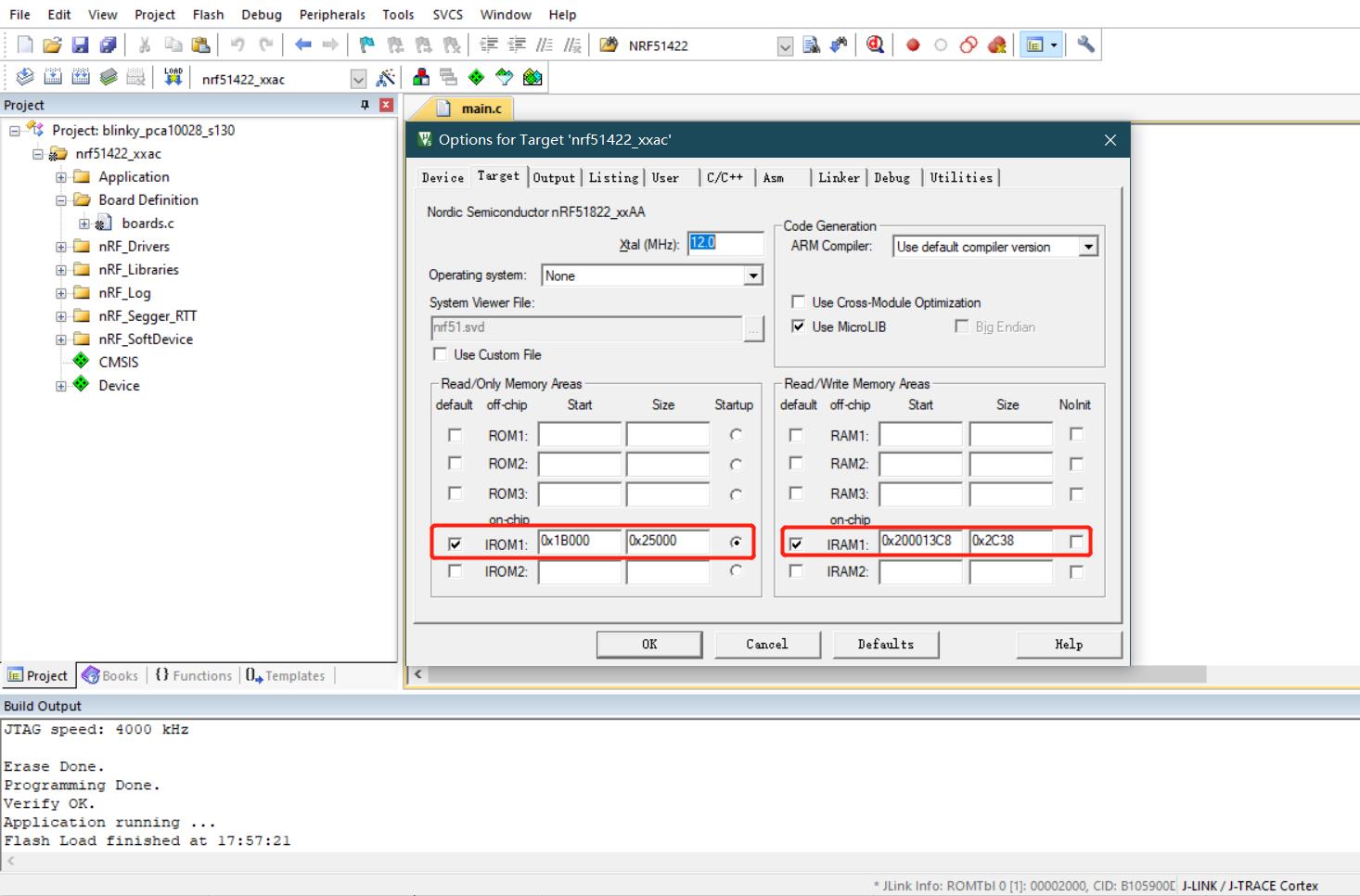Click the Paste clipboard icon
Viewport: 1360px width, 896px height.
click(200, 45)
